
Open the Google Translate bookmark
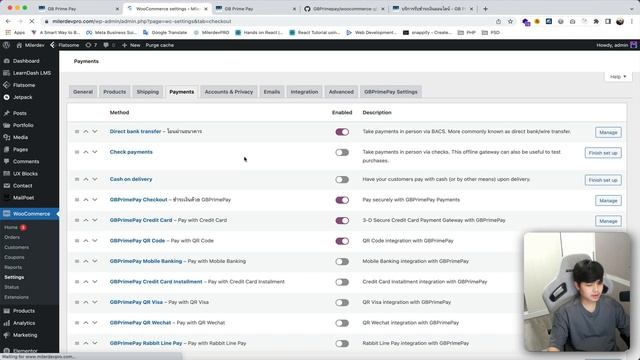coord(165,32)
